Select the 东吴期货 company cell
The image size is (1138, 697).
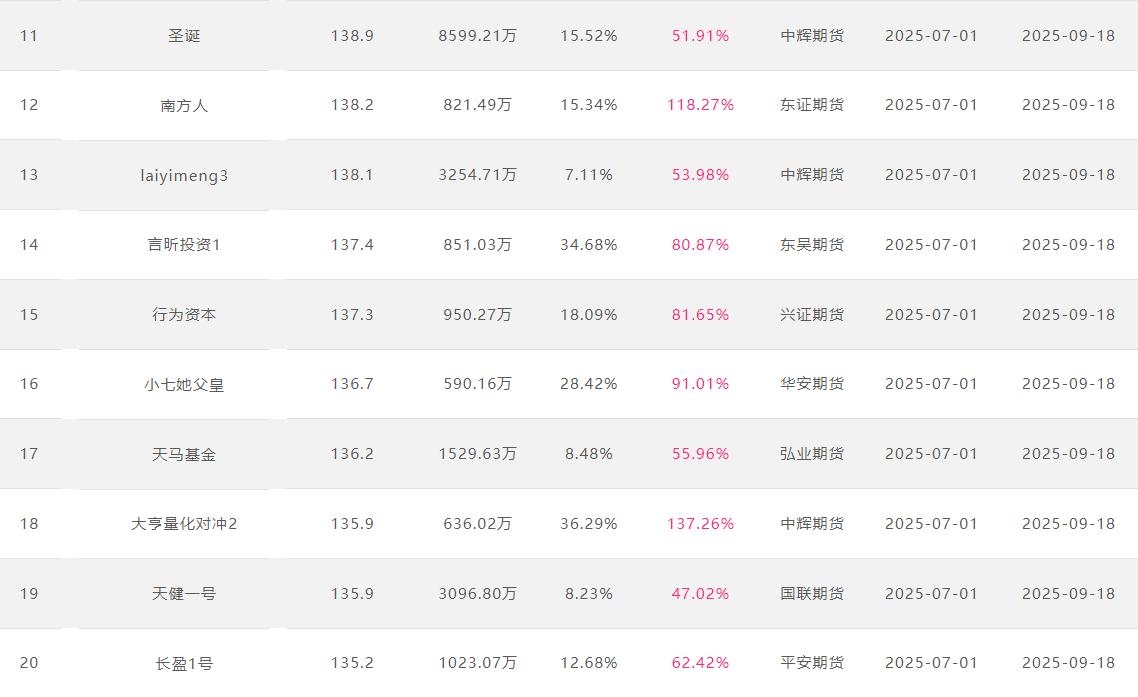pos(812,245)
